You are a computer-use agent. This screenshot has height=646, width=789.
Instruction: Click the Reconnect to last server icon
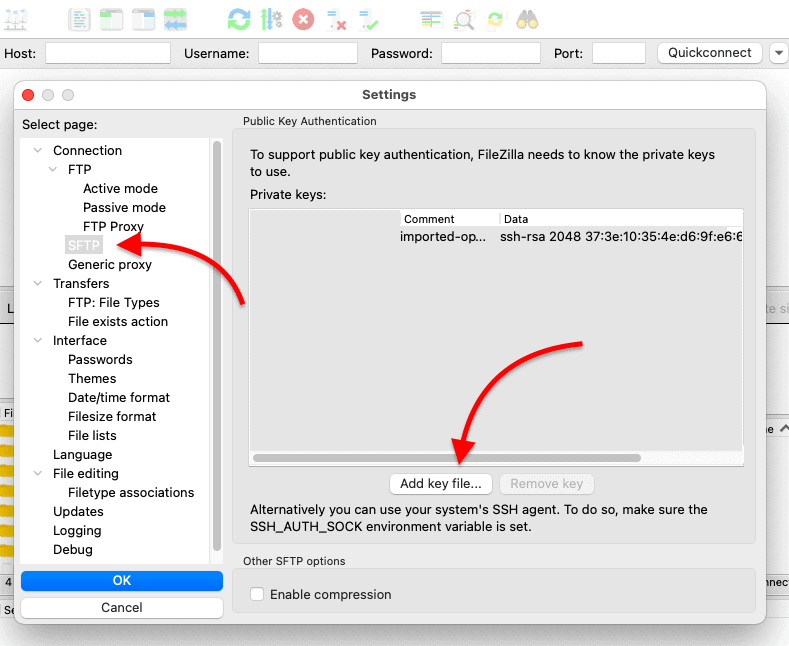[368, 20]
